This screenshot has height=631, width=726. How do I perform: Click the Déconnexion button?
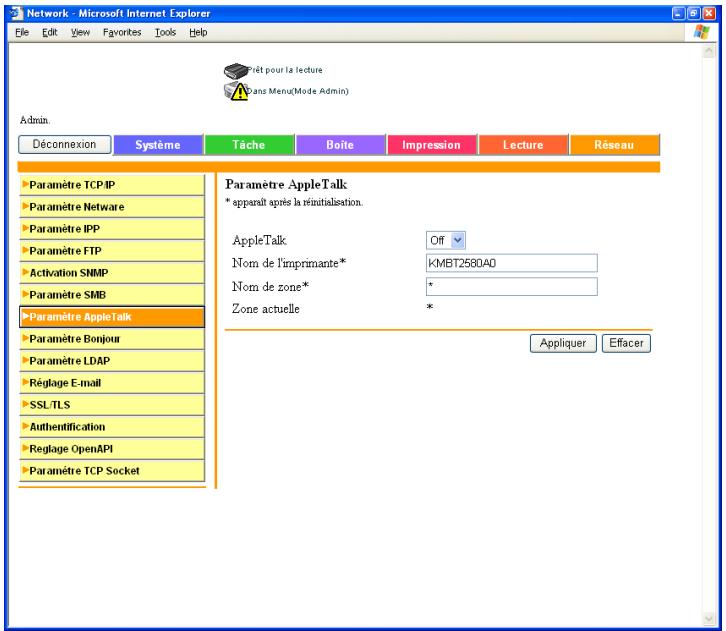(x=64, y=144)
